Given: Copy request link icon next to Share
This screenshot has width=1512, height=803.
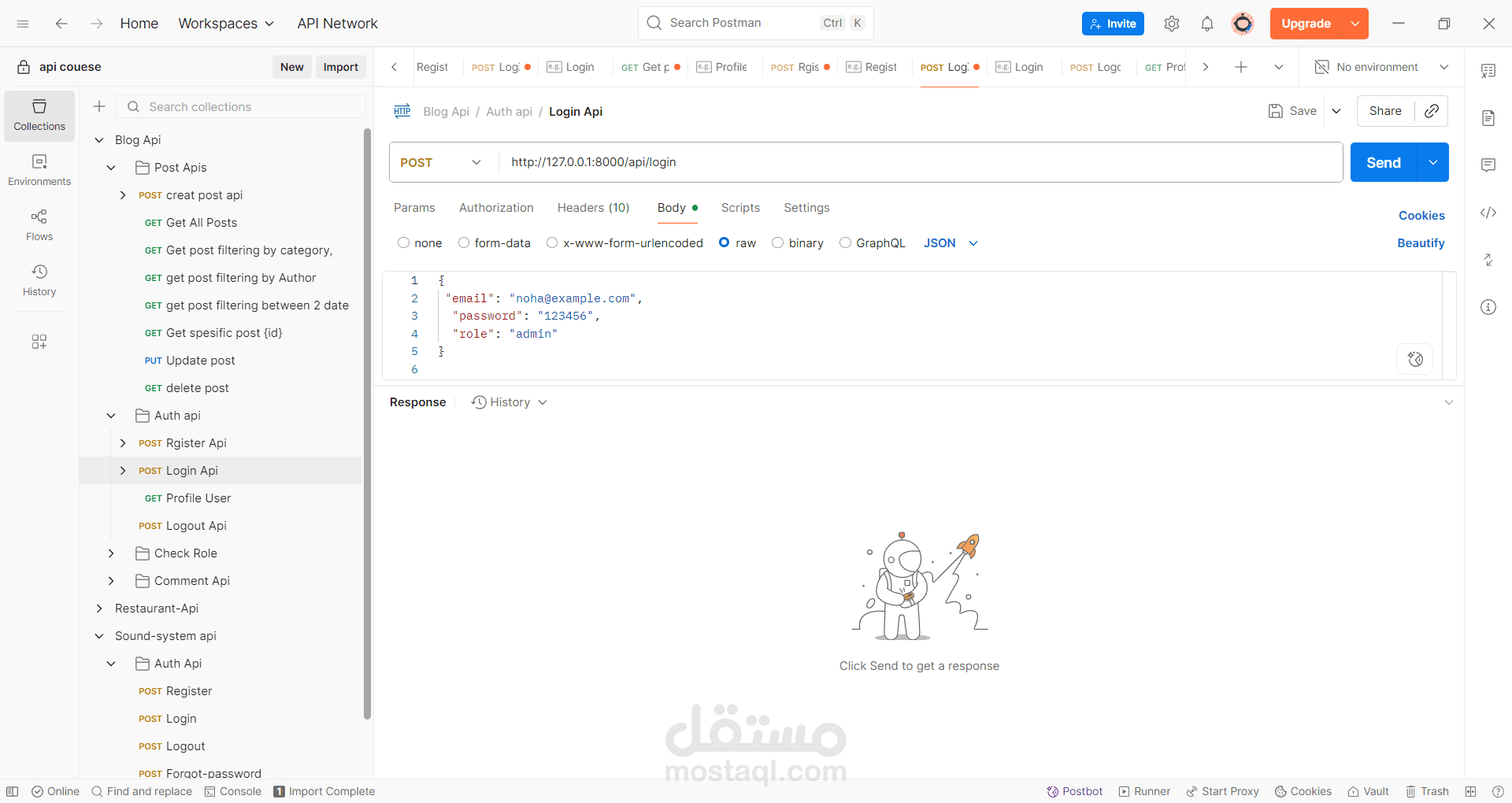Looking at the screenshot, I should (1432, 111).
